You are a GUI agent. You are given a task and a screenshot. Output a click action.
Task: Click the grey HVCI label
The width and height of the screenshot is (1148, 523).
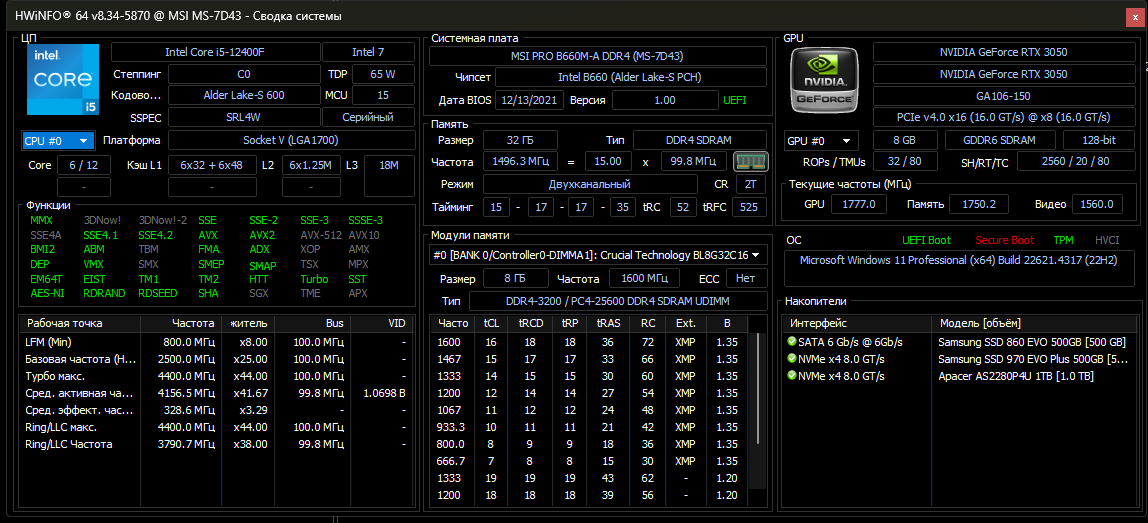click(1106, 240)
